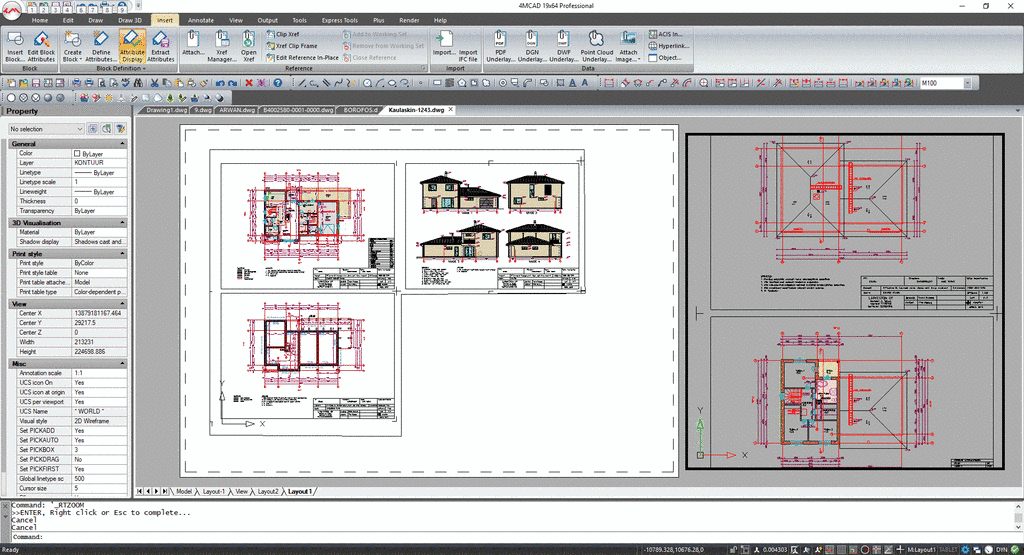Open the 'No selection' dropdown

tap(45, 129)
